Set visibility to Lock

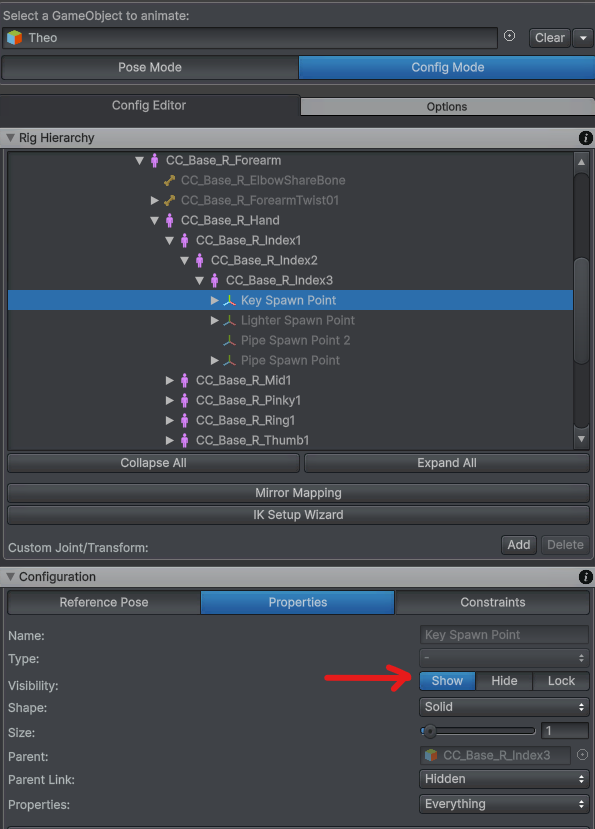click(561, 681)
